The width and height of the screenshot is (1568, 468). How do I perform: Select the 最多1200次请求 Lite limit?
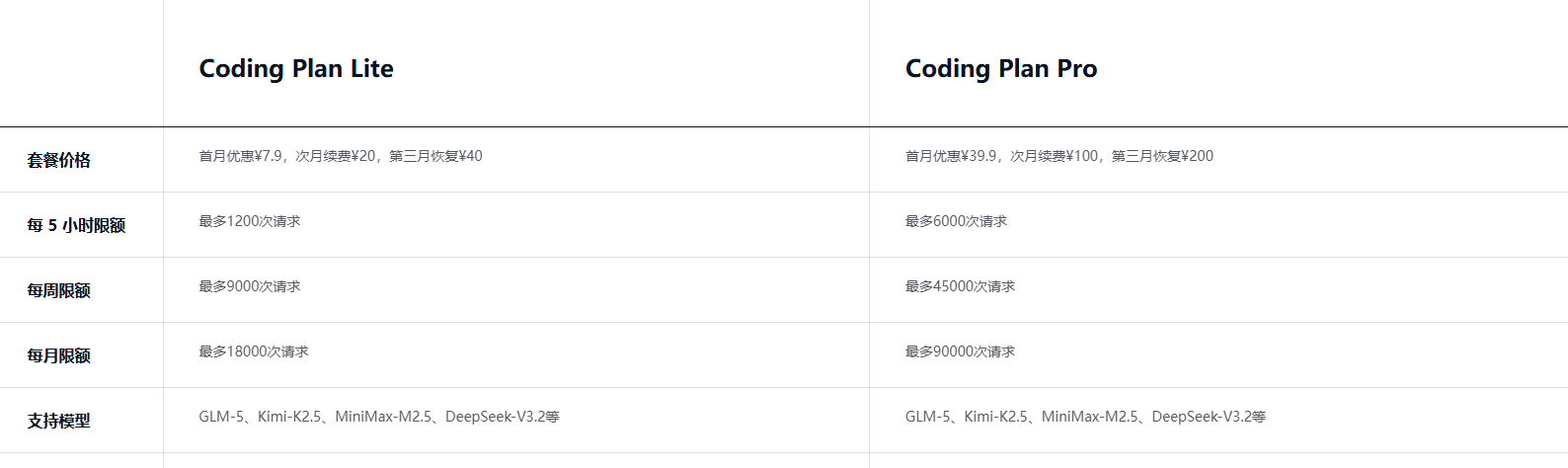pos(250,221)
